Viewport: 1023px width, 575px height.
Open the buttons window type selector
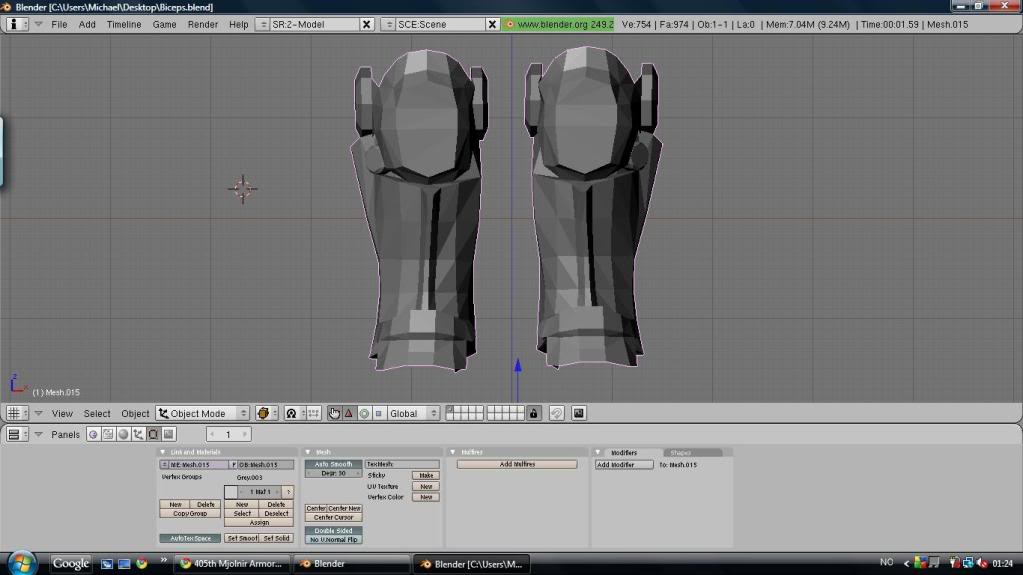[x=17, y=434]
